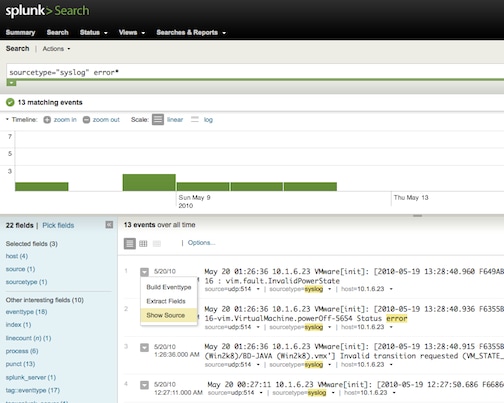The image size is (504, 403).
Task: Select the source (1) field
Action: click(20, 269)
